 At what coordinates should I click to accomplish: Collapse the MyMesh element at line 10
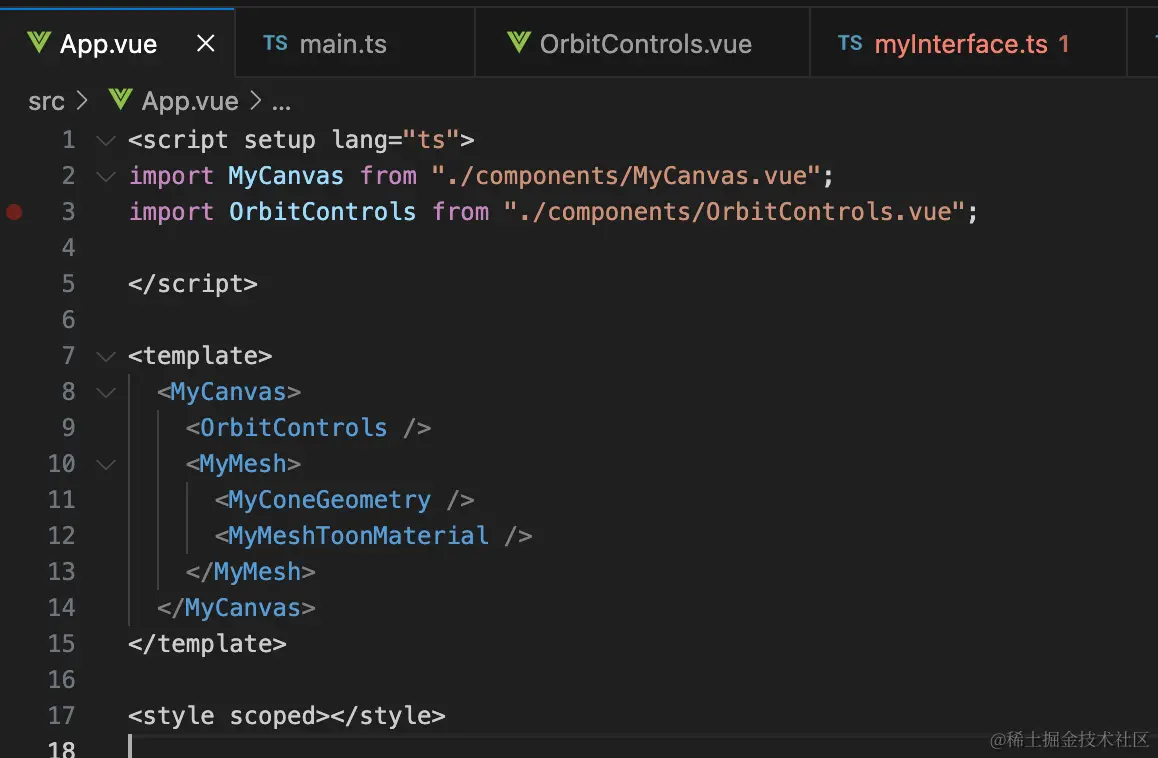(106, 465)
